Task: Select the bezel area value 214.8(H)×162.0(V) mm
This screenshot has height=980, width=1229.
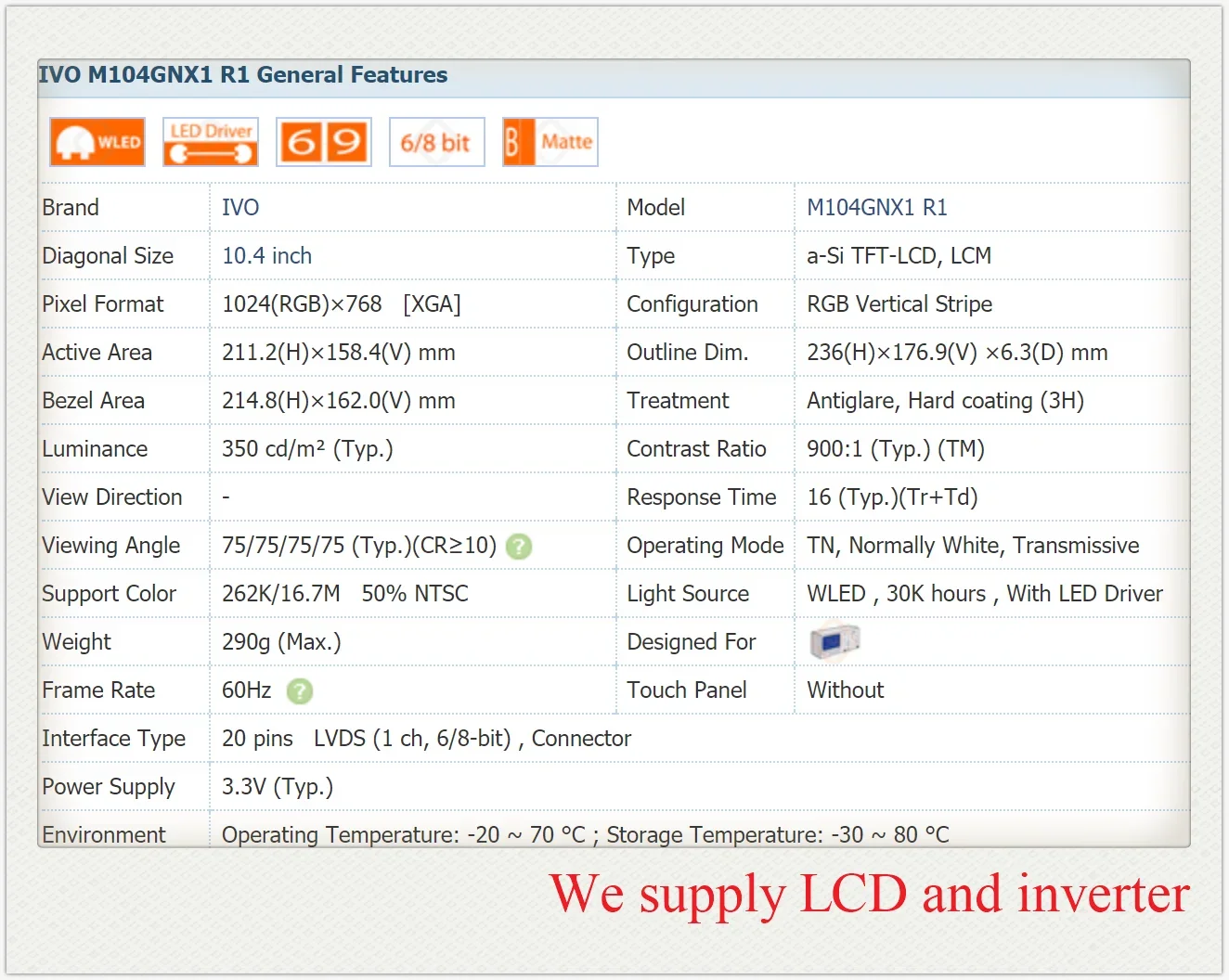Action: coord(339,401)
